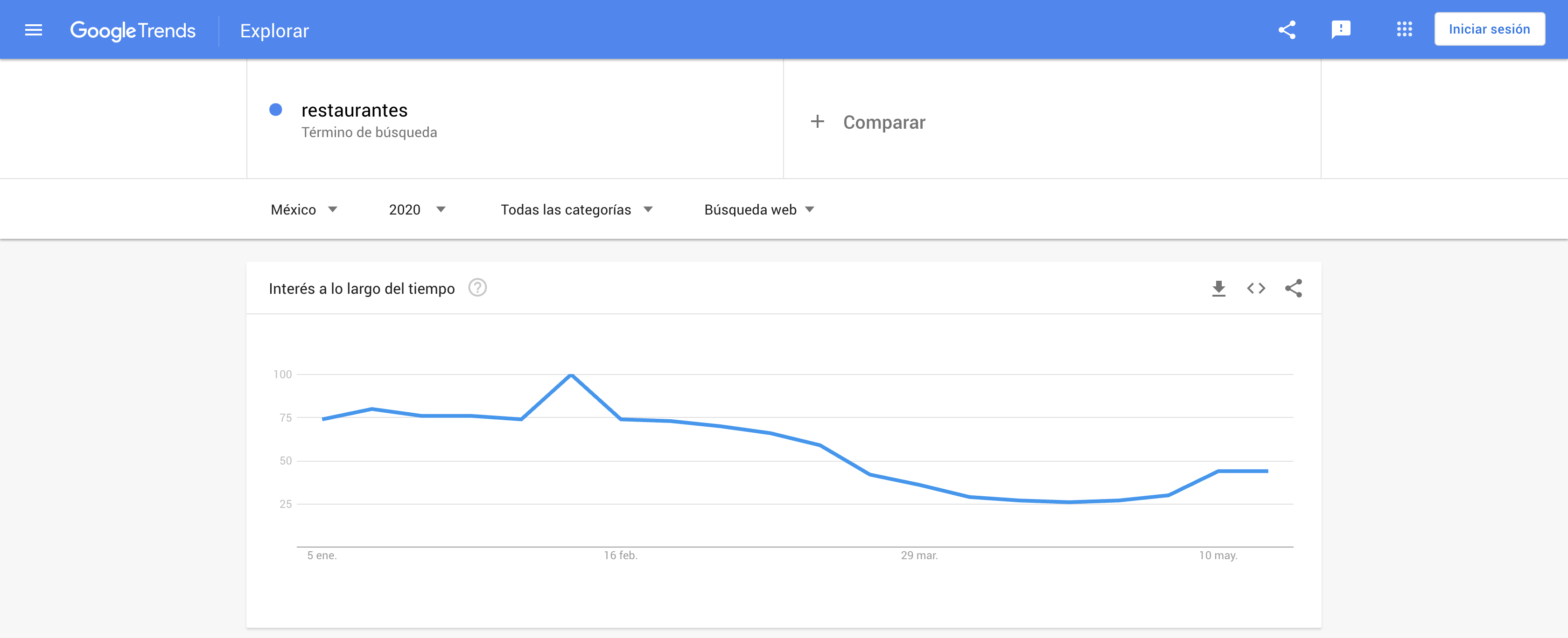Expand the México region dropdown
The width and height of the screenshot is (1568, 638).
pyautogui.click(x=304, y=210)
